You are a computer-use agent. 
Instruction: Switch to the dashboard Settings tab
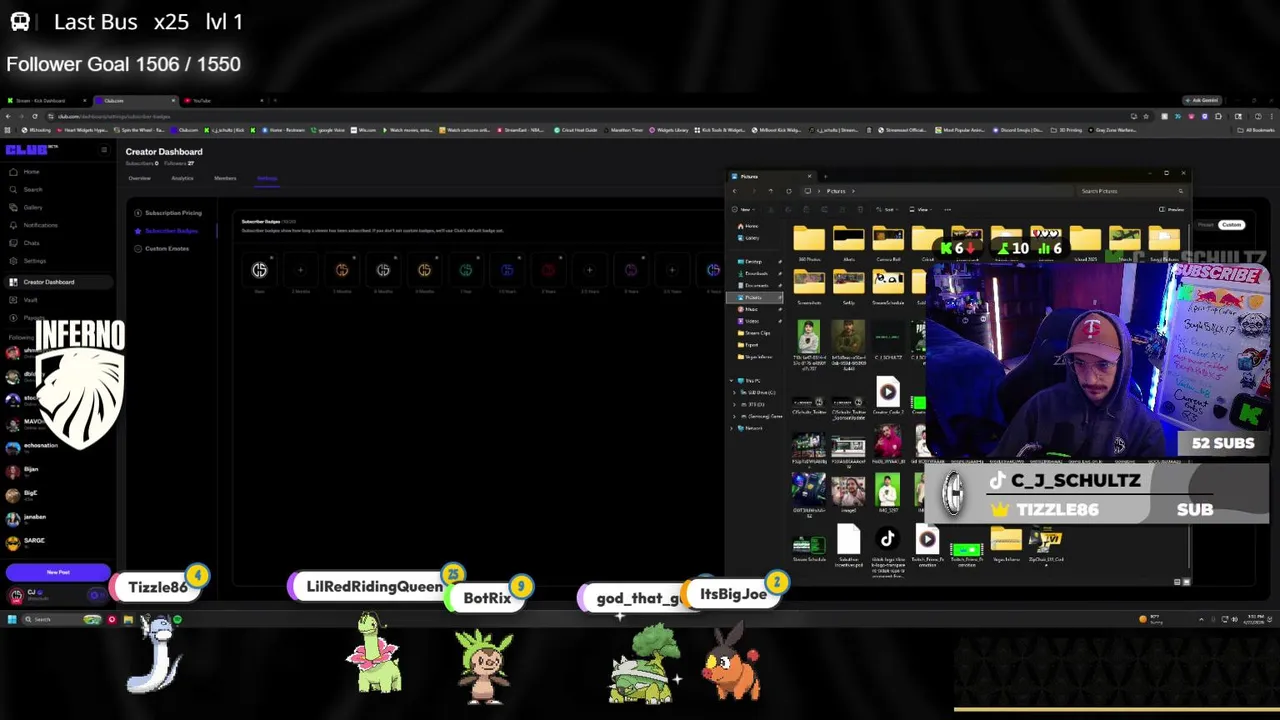coord(267,179)
